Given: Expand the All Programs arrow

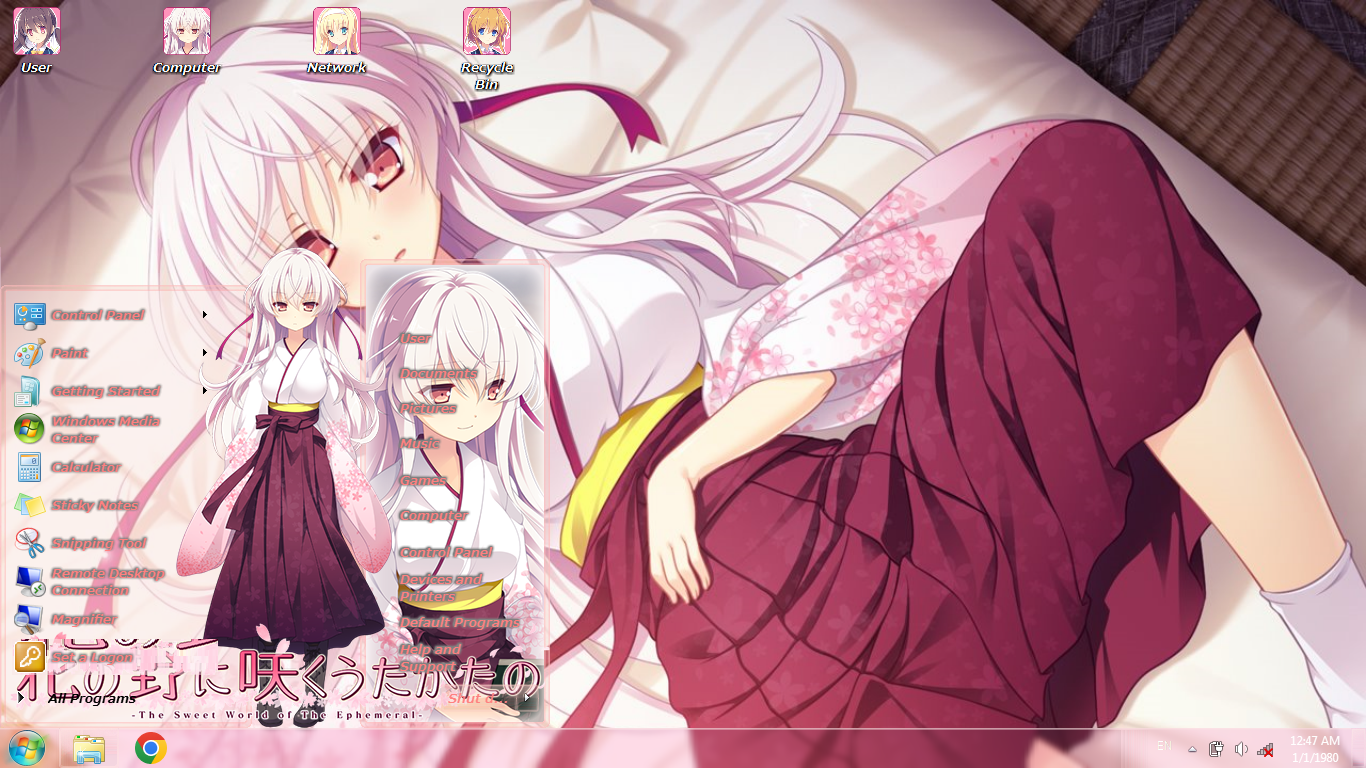Looking at the screenshot, I should pyautogui.click(x=21, y=699).
